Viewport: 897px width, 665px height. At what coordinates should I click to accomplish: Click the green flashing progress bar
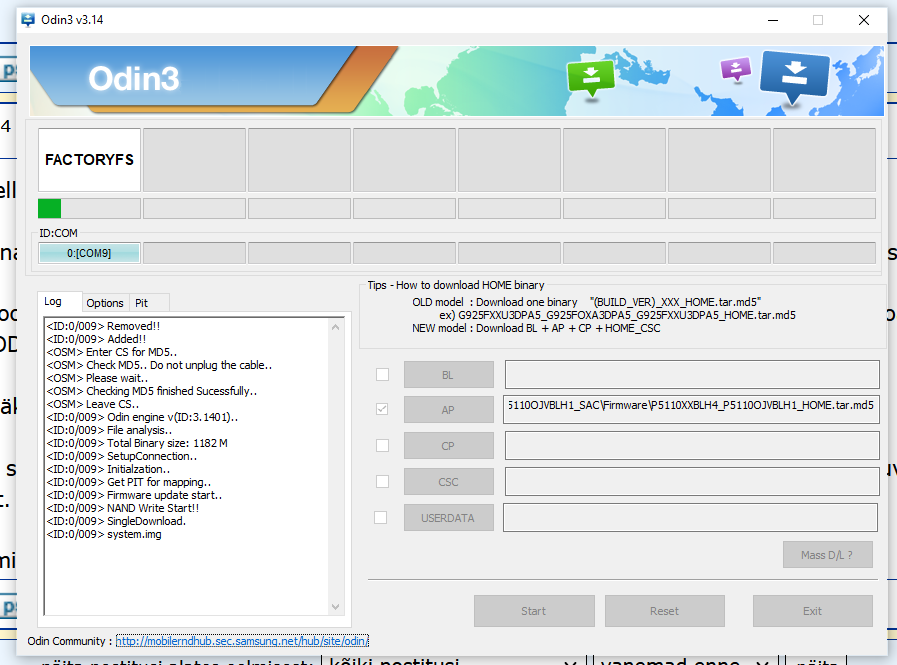89,208
